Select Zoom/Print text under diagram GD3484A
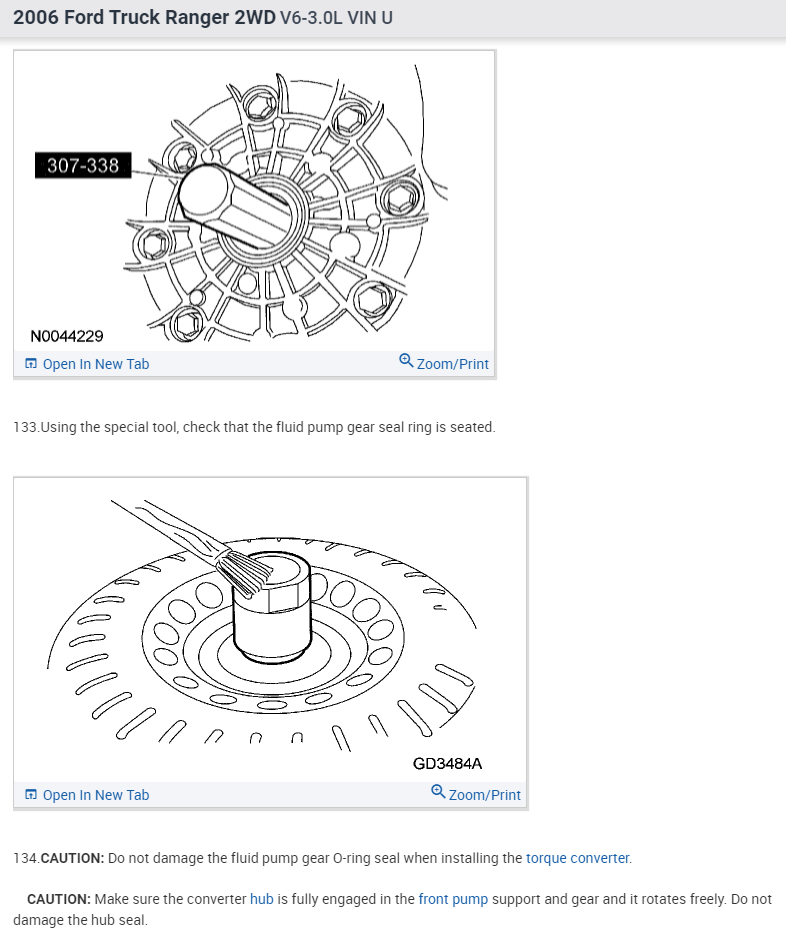 (485, 795)
